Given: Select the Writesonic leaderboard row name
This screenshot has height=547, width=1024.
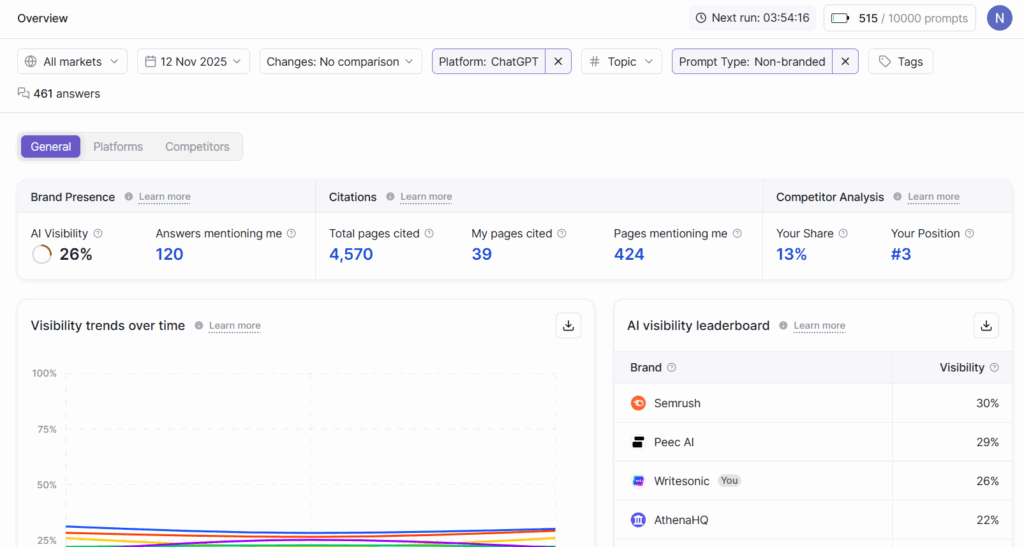Looking at the screenshot, I should (x=682, y=481).
